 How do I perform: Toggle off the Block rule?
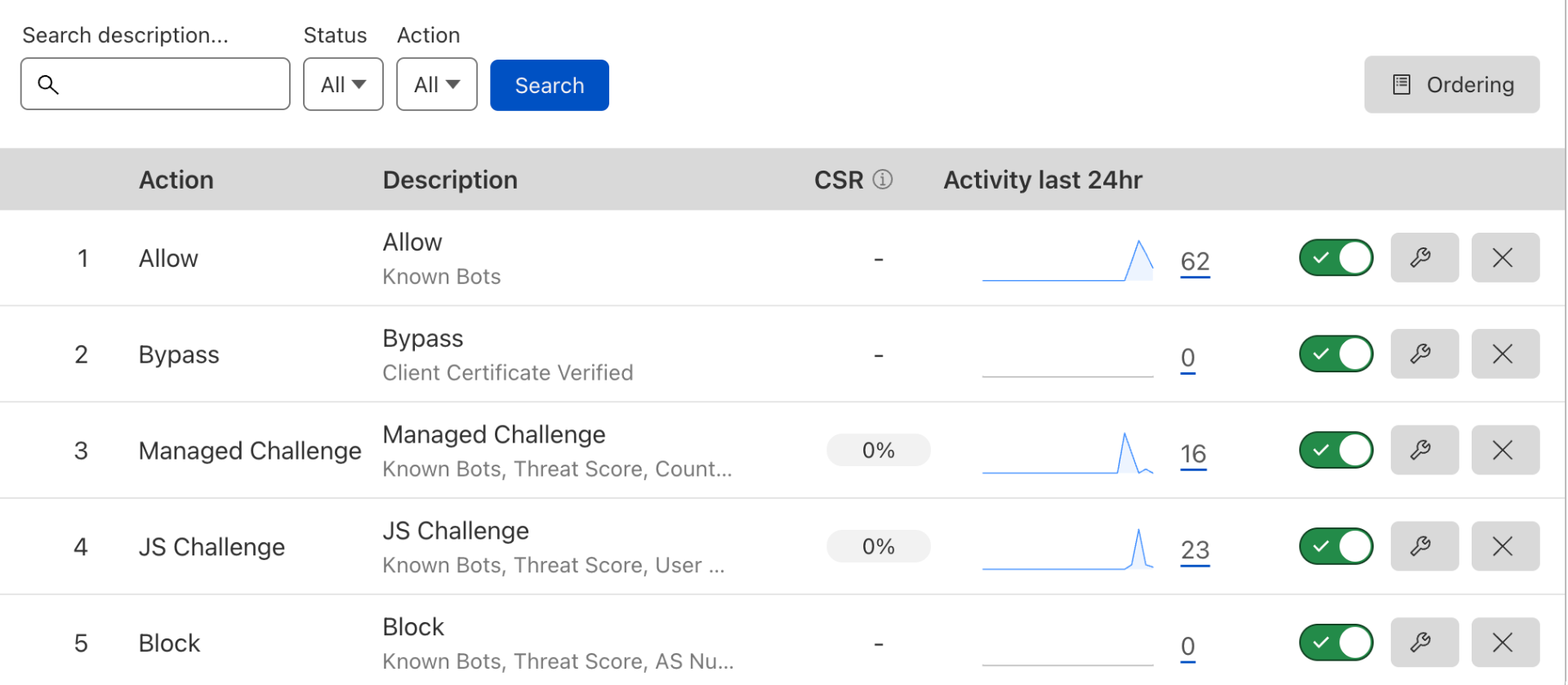tap(1335, 643)
